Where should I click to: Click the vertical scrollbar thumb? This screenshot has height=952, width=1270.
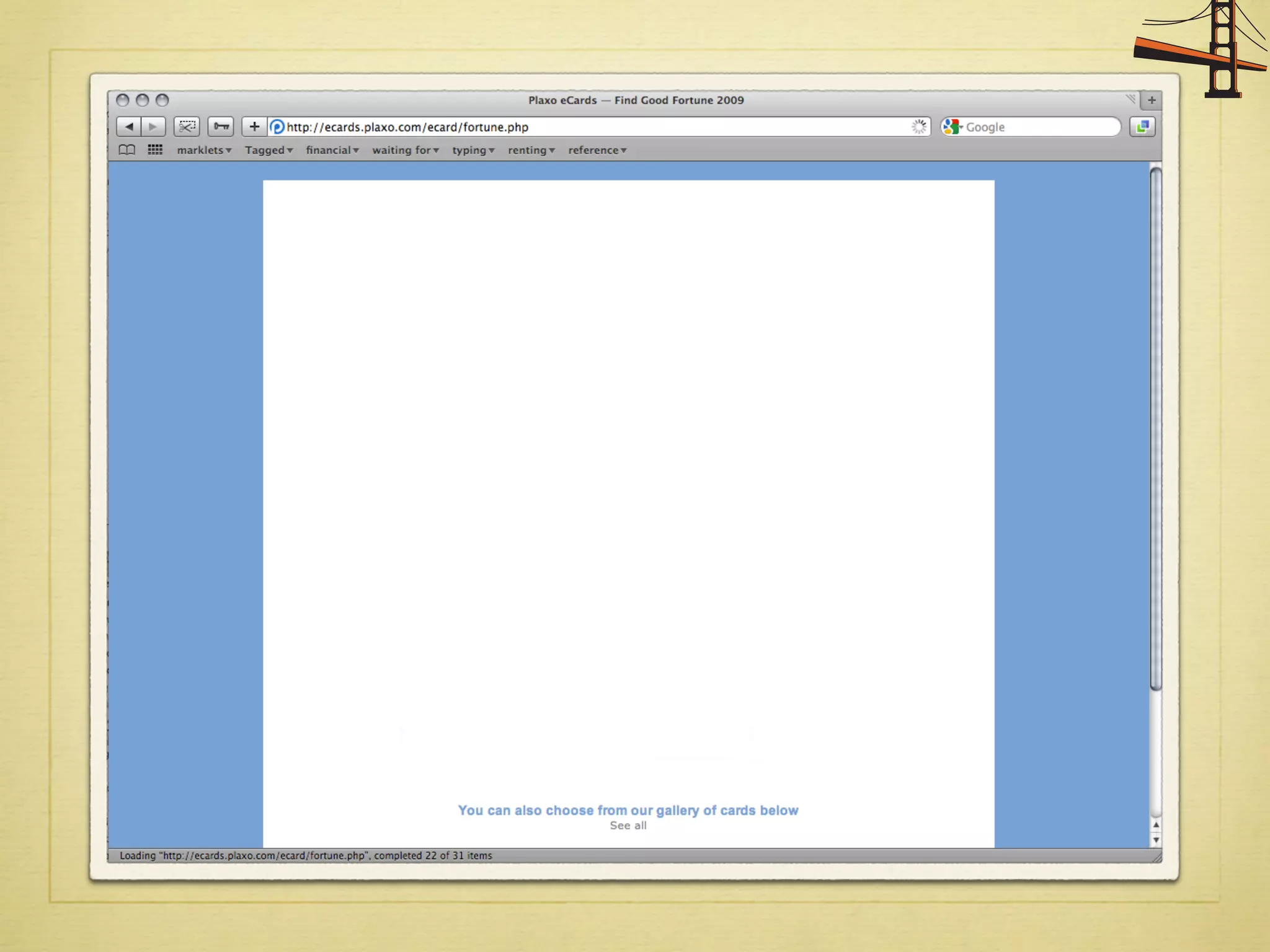click(x=1156, y=429)
